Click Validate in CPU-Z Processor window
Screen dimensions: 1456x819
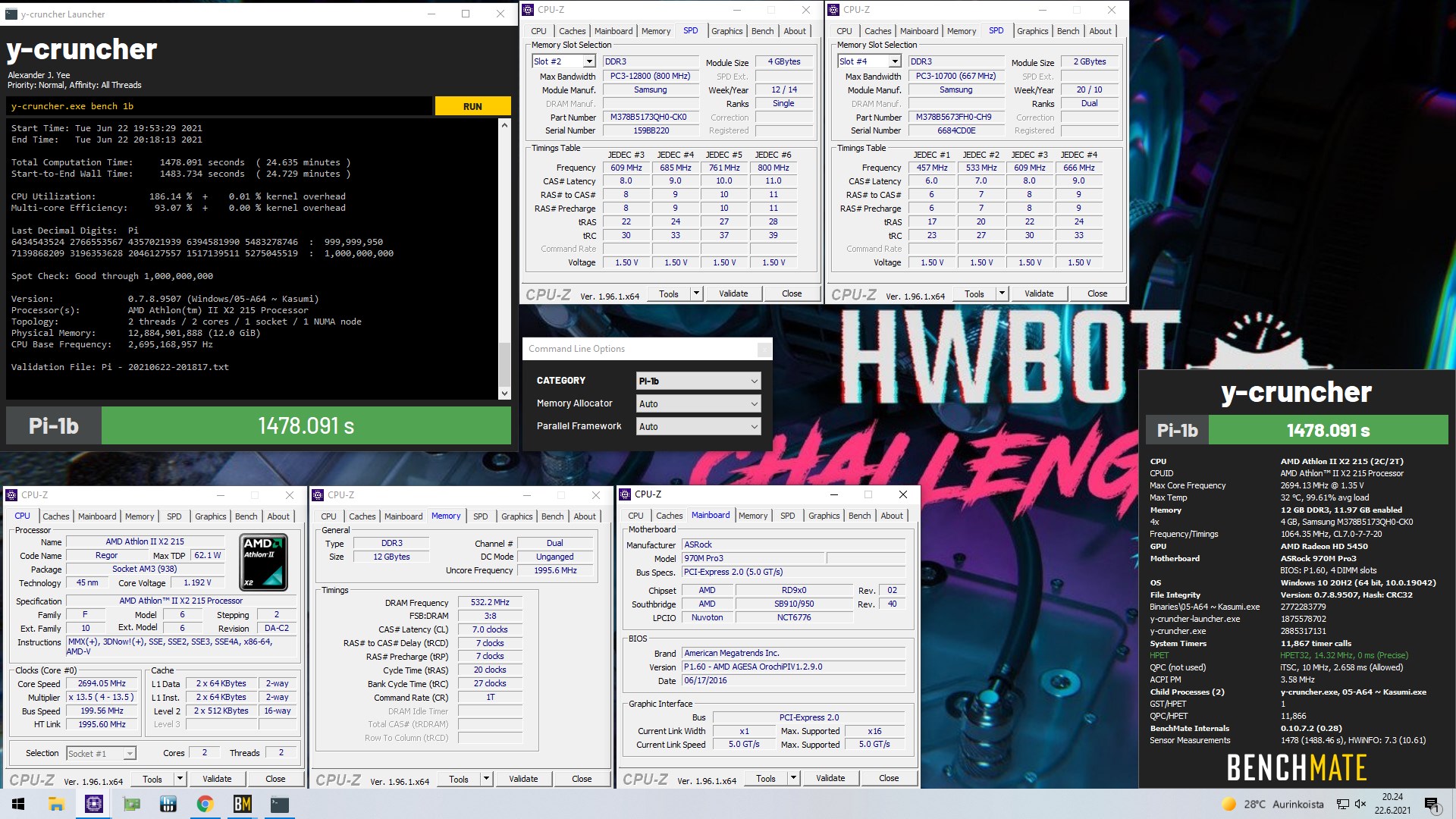click(x=217, y=779)
